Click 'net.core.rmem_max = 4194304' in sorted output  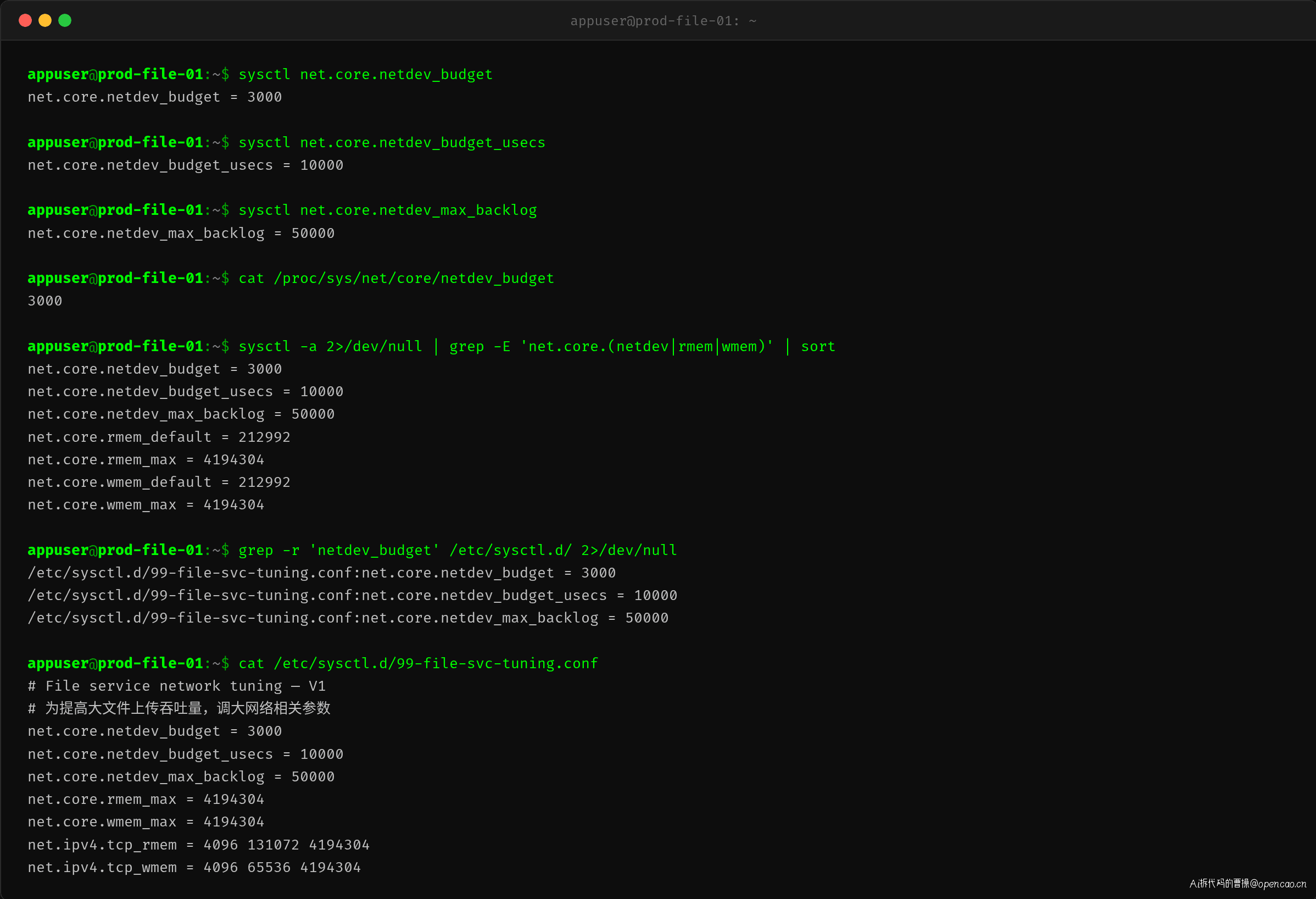(x=146, y=459)
